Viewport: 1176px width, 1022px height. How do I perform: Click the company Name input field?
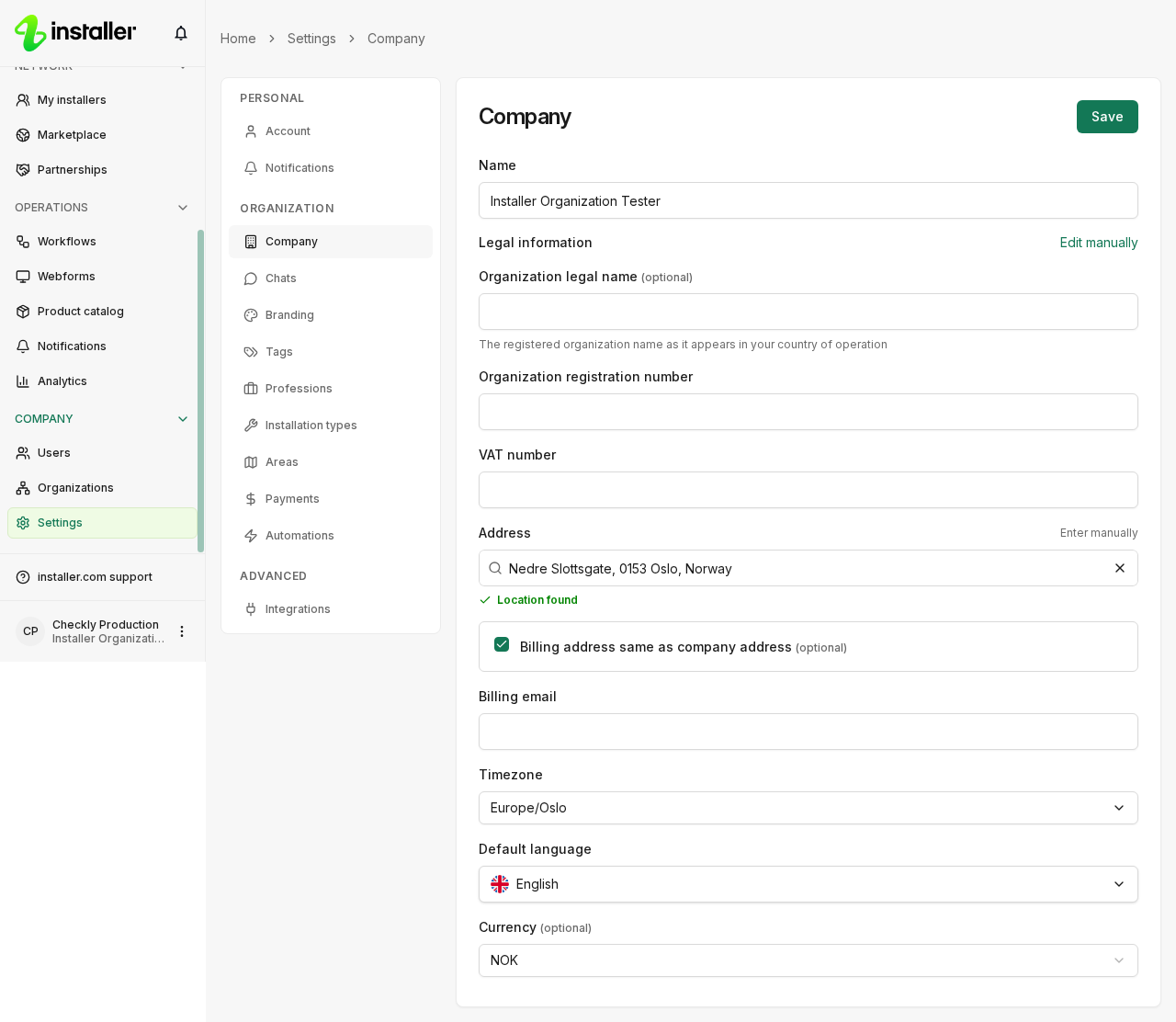[x=808, y=200]
